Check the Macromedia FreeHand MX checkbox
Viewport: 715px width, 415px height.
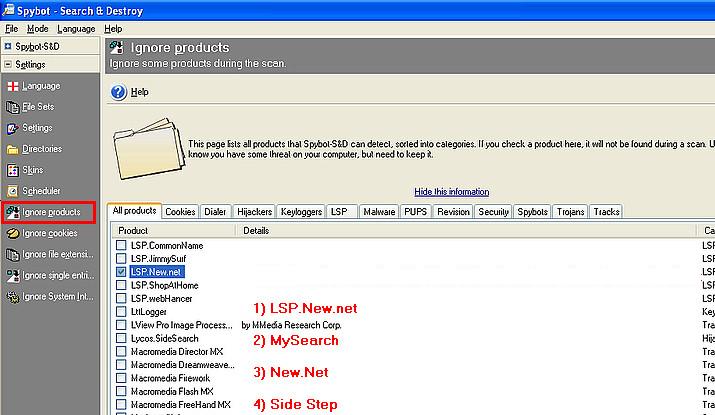click(x=121, y=405)
